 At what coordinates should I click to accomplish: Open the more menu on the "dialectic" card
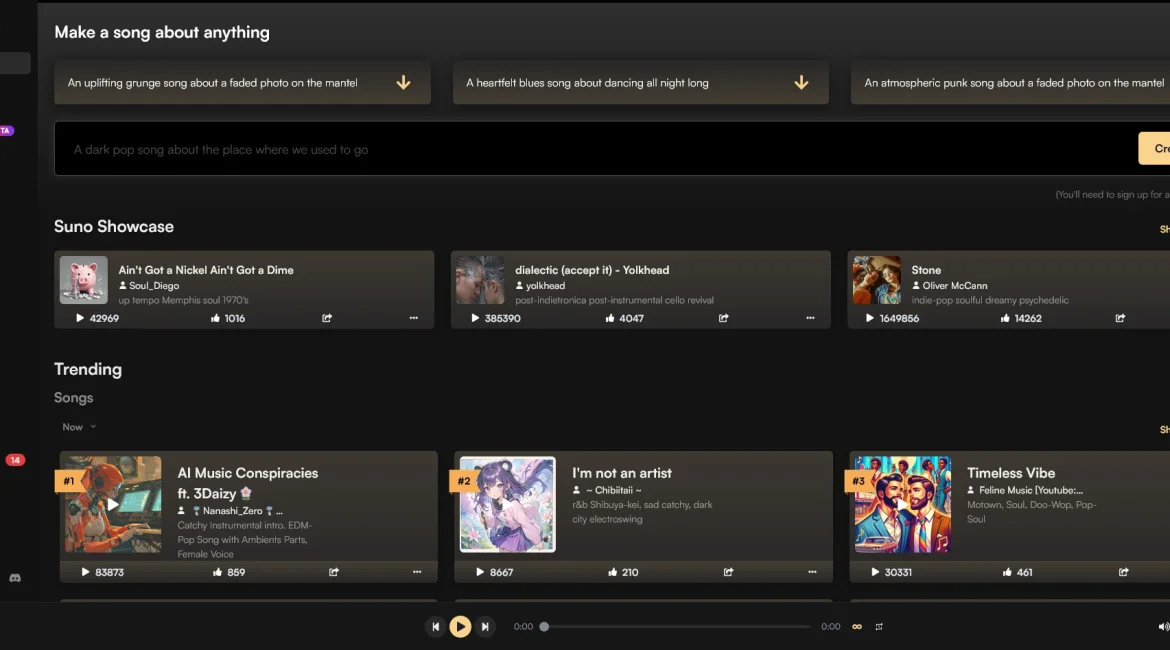(810, 318)
